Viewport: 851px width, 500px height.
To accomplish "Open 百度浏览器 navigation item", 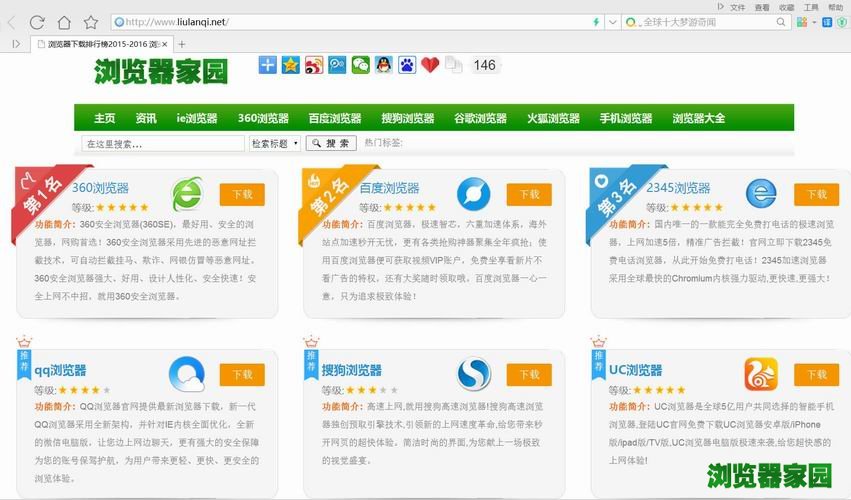I will pyautogui.click(x=335, y=118).
